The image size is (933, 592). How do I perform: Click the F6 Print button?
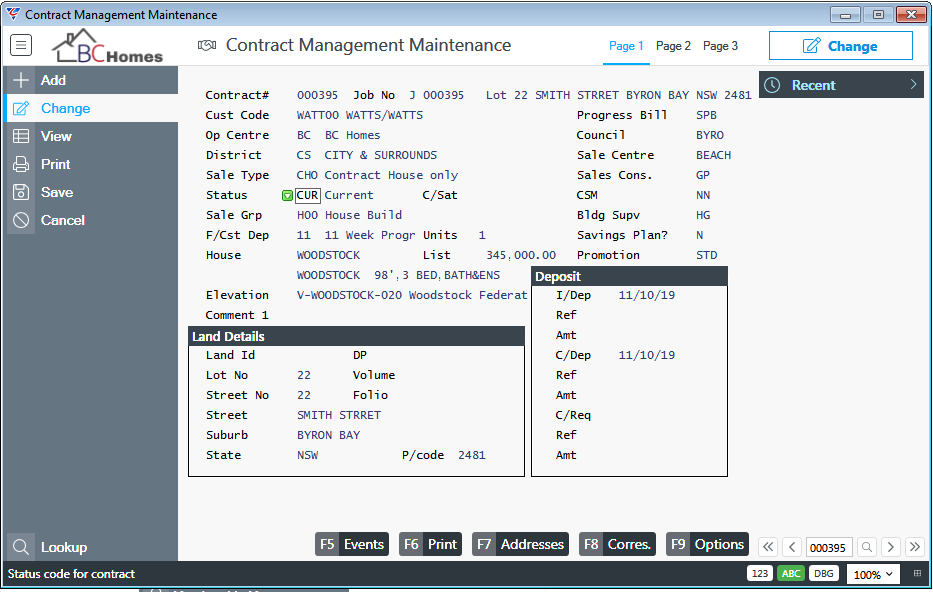(x=430, y=544)
